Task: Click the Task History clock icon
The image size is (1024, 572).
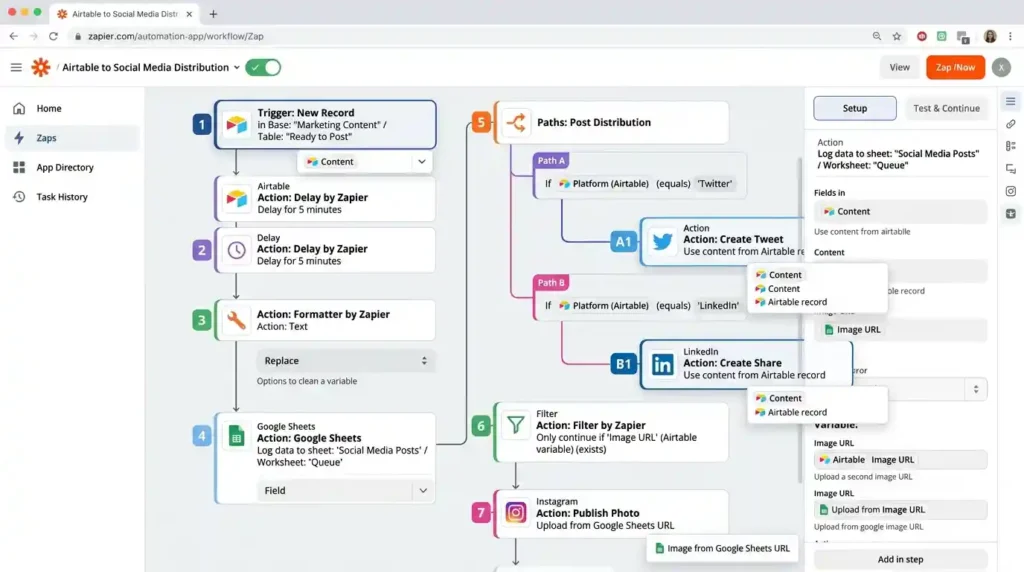Action: click(x=19, y=197)
